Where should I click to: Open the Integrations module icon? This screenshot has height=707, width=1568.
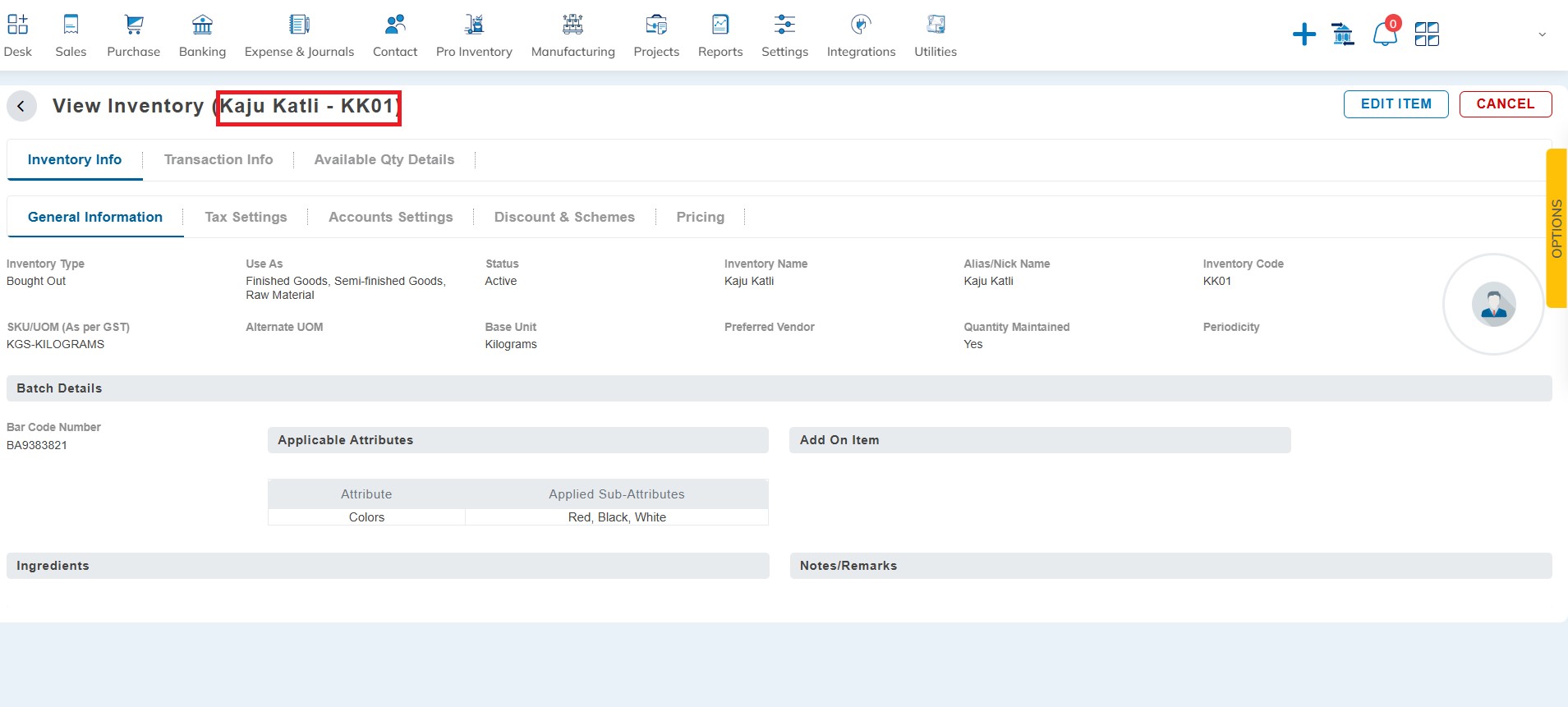tap(861, 25)
